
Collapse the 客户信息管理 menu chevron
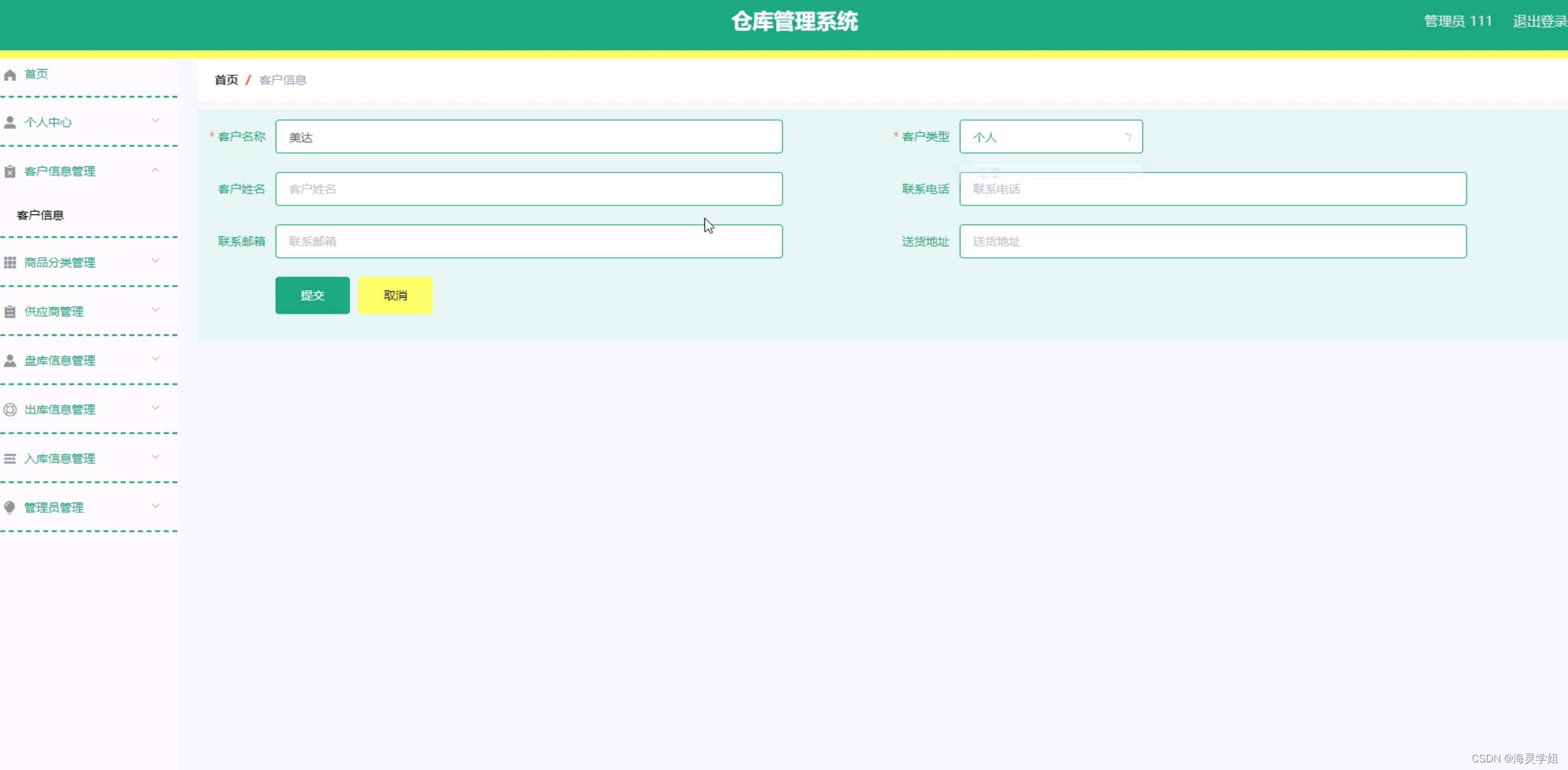click(156, 170)
